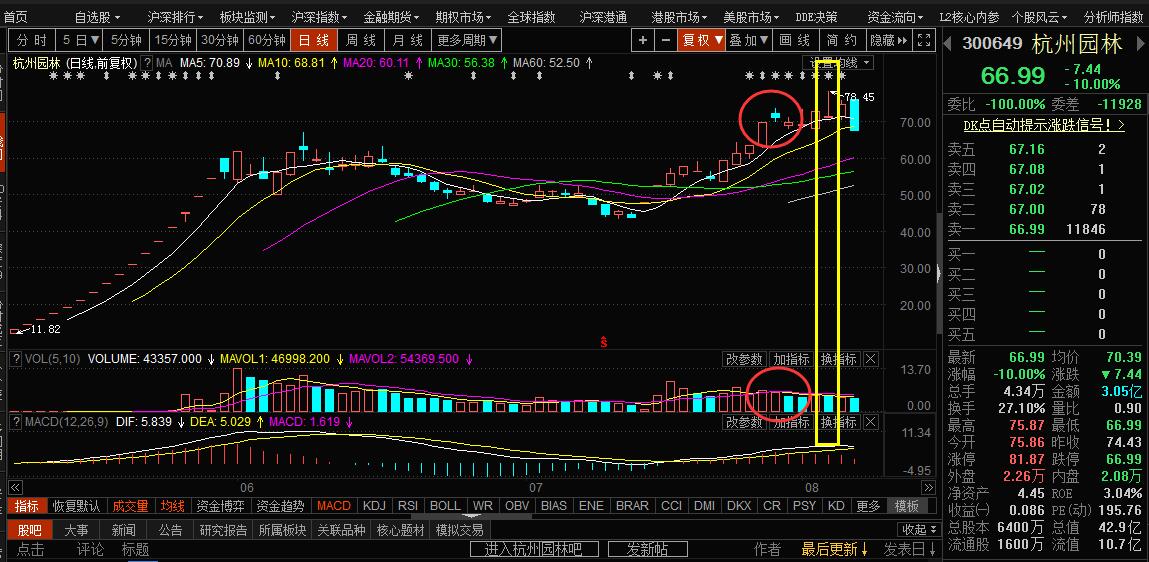Click the 更多 indicators button
The width and height of the screenshot is (1149, 562).
click(x=868, y=506)
